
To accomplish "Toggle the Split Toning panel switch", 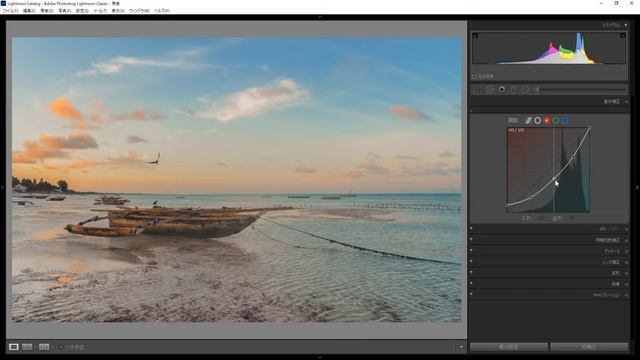I will (x=471, y=240).
